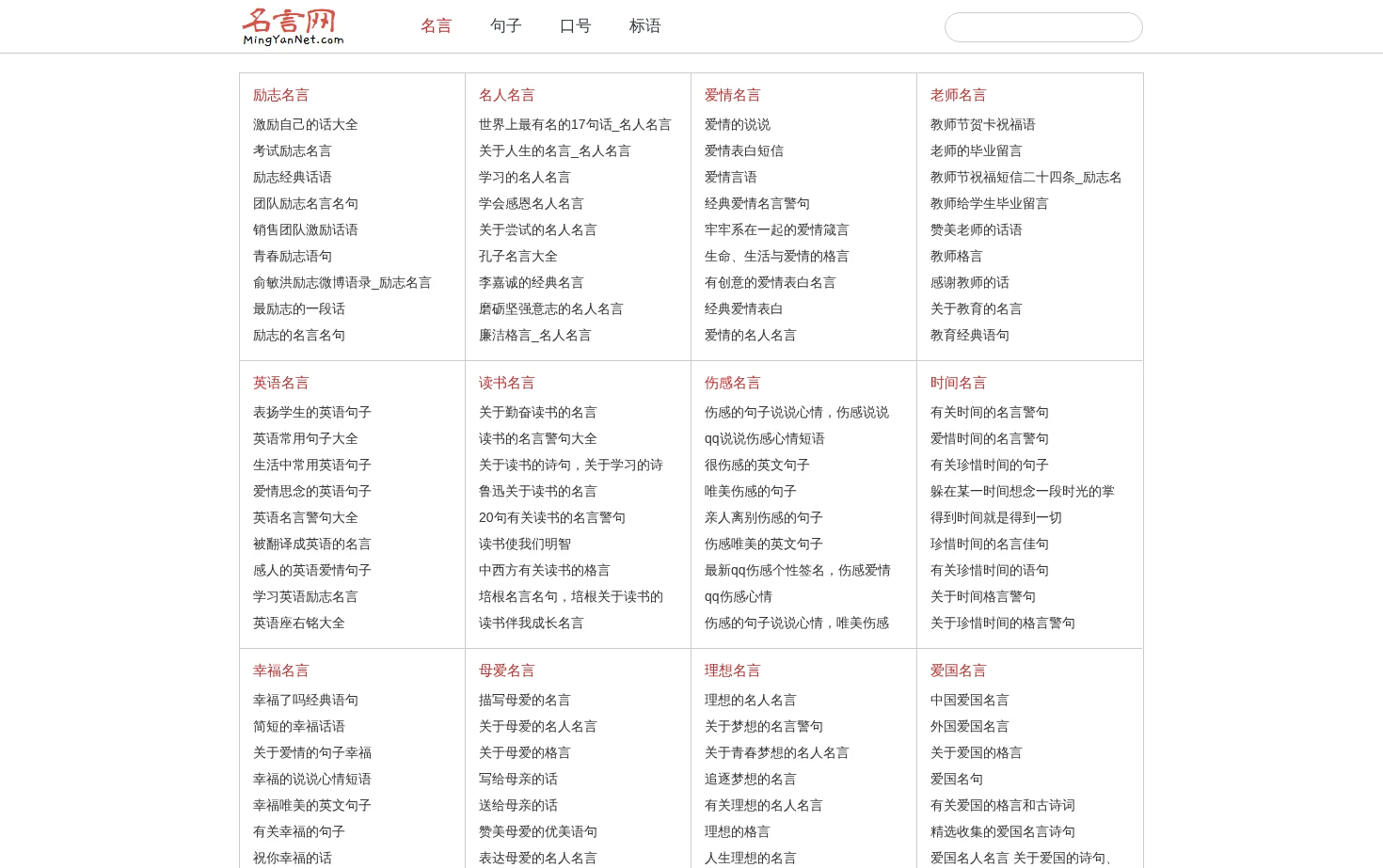
Task: Read 赞美老师的话语
Action: point(977,229)
